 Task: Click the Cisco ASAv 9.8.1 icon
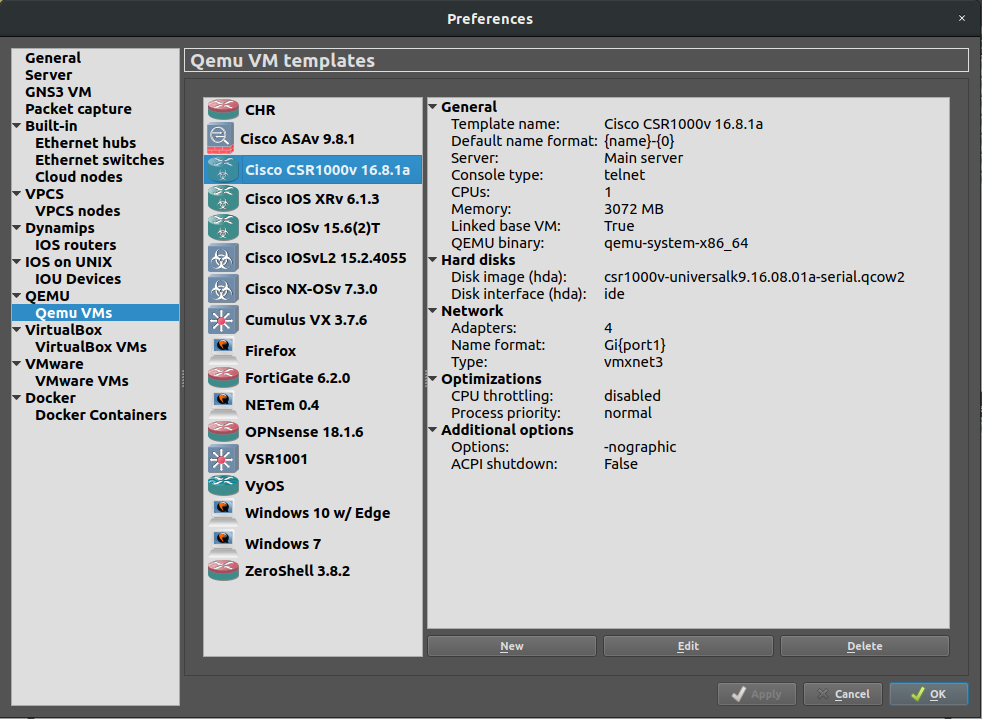coord(220,138)
